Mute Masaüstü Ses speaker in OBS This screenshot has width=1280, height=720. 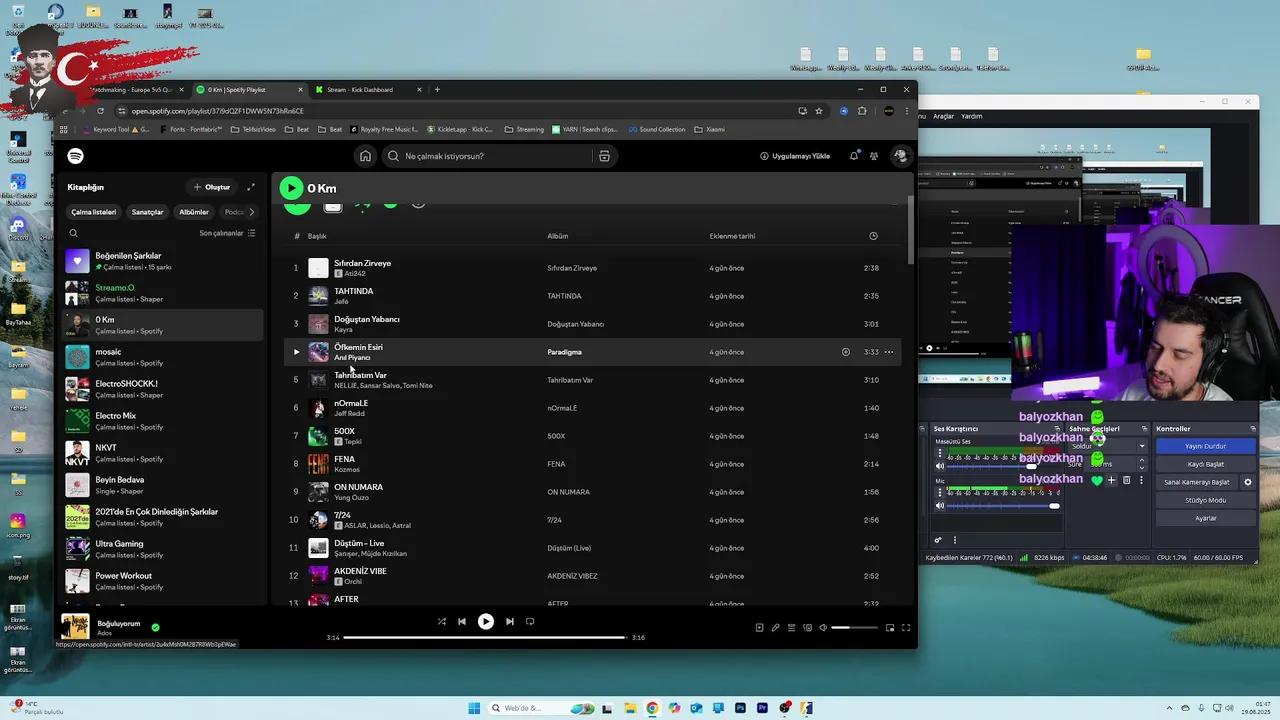pos(940,466)
